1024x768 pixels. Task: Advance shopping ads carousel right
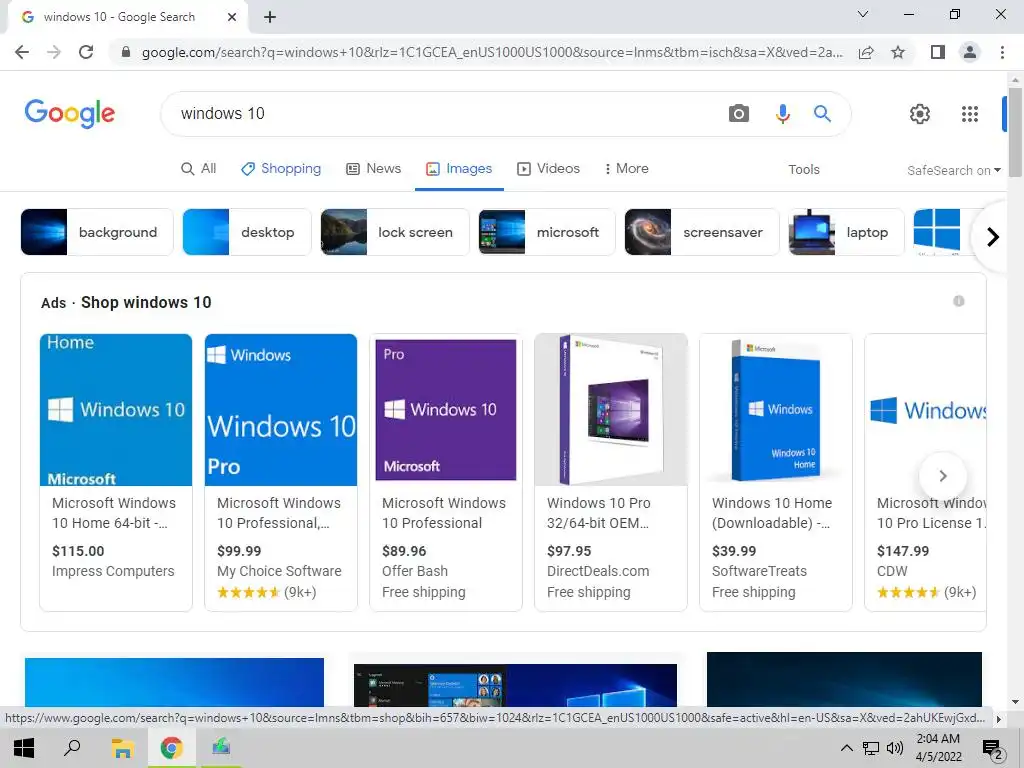click(x=942, y=475)
